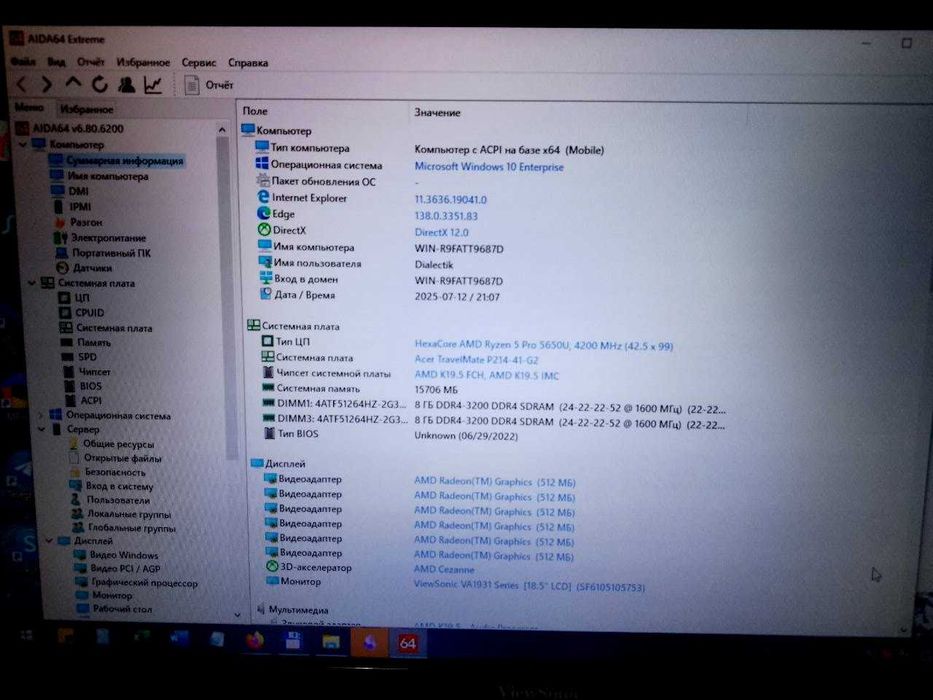This screenshot has height=700, width=933.
Task: Open File Explorer from the taskbar
Action: point(331,641)
